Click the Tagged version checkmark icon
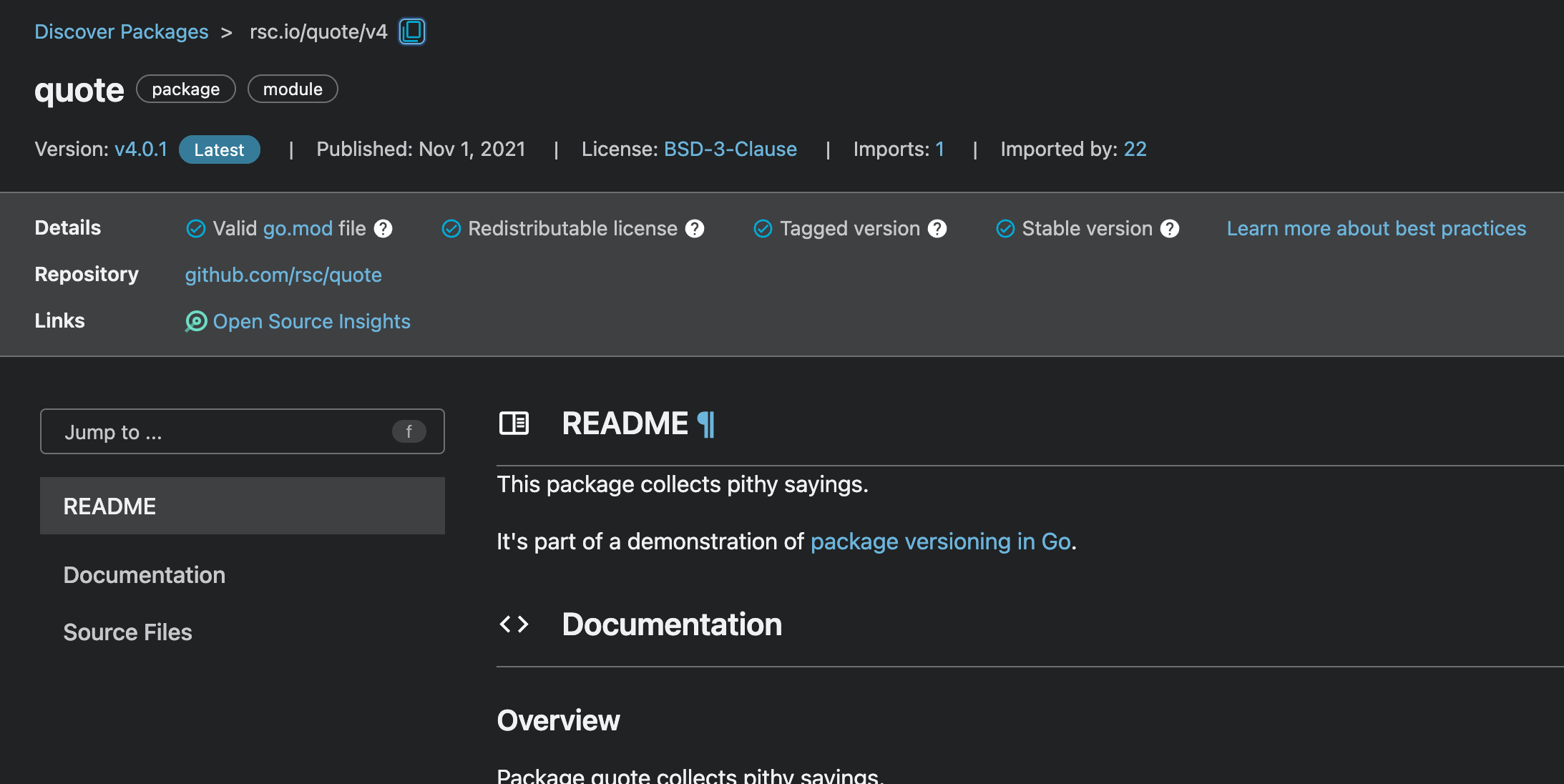This screenshot has width=1564, height=784. click(x=763, y=229)
